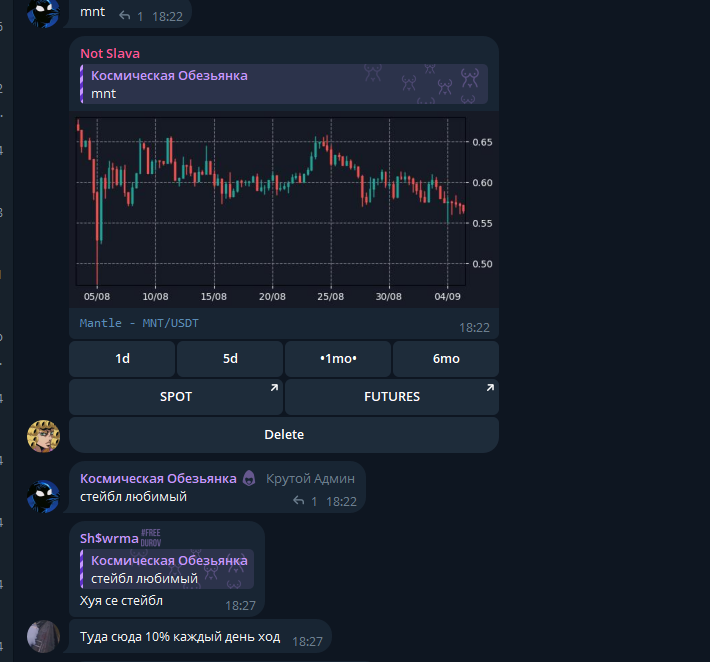Click reply arrow on top mnt message
710x662 pixels.
click(125, 16)
